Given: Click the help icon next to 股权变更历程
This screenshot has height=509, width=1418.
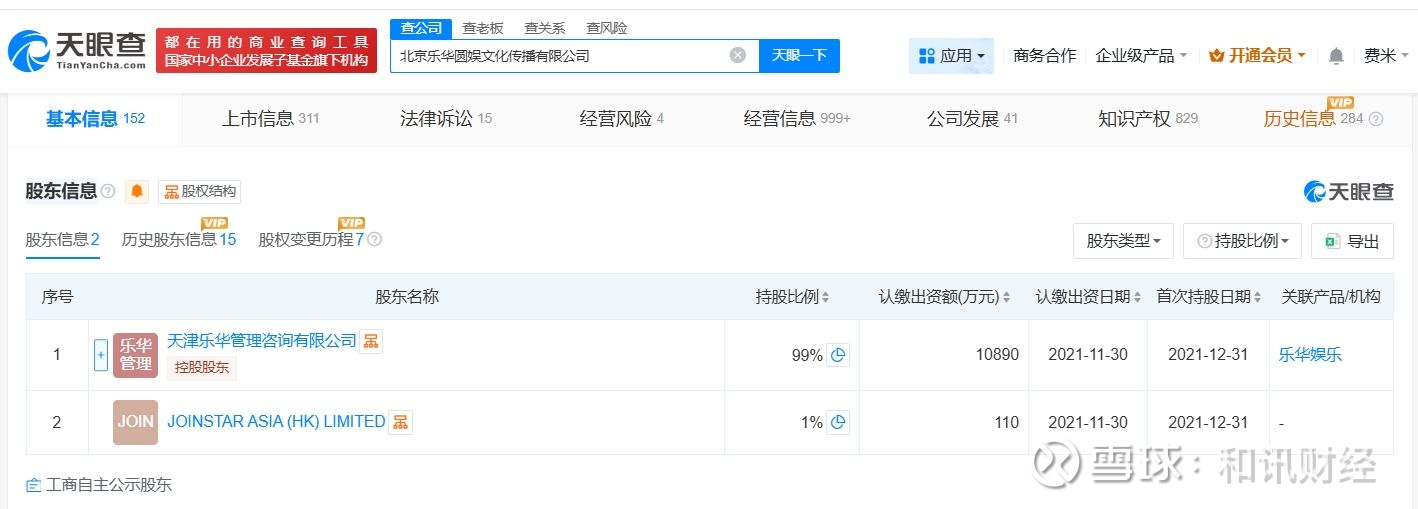Looking at the screenshot, I should [x=375, y=240].
